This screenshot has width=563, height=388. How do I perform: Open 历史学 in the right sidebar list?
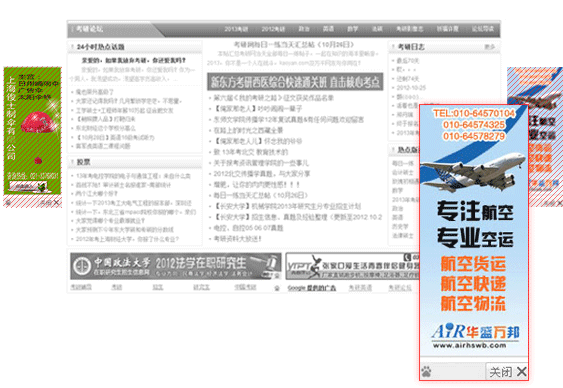coord(400,226)
